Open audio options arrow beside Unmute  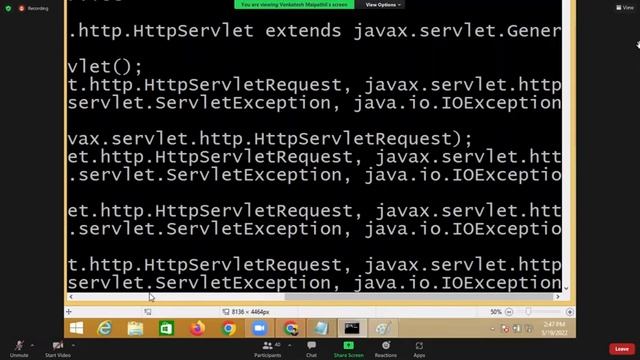point(32,345)
